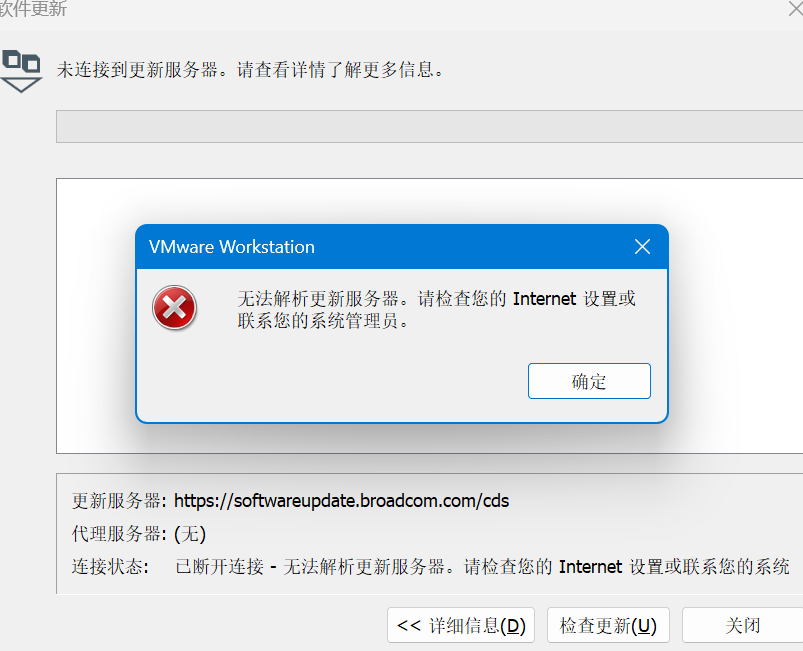Click the 确定 button in error dialog
This screenshot has height=651, width=803.
coord(589,381)
